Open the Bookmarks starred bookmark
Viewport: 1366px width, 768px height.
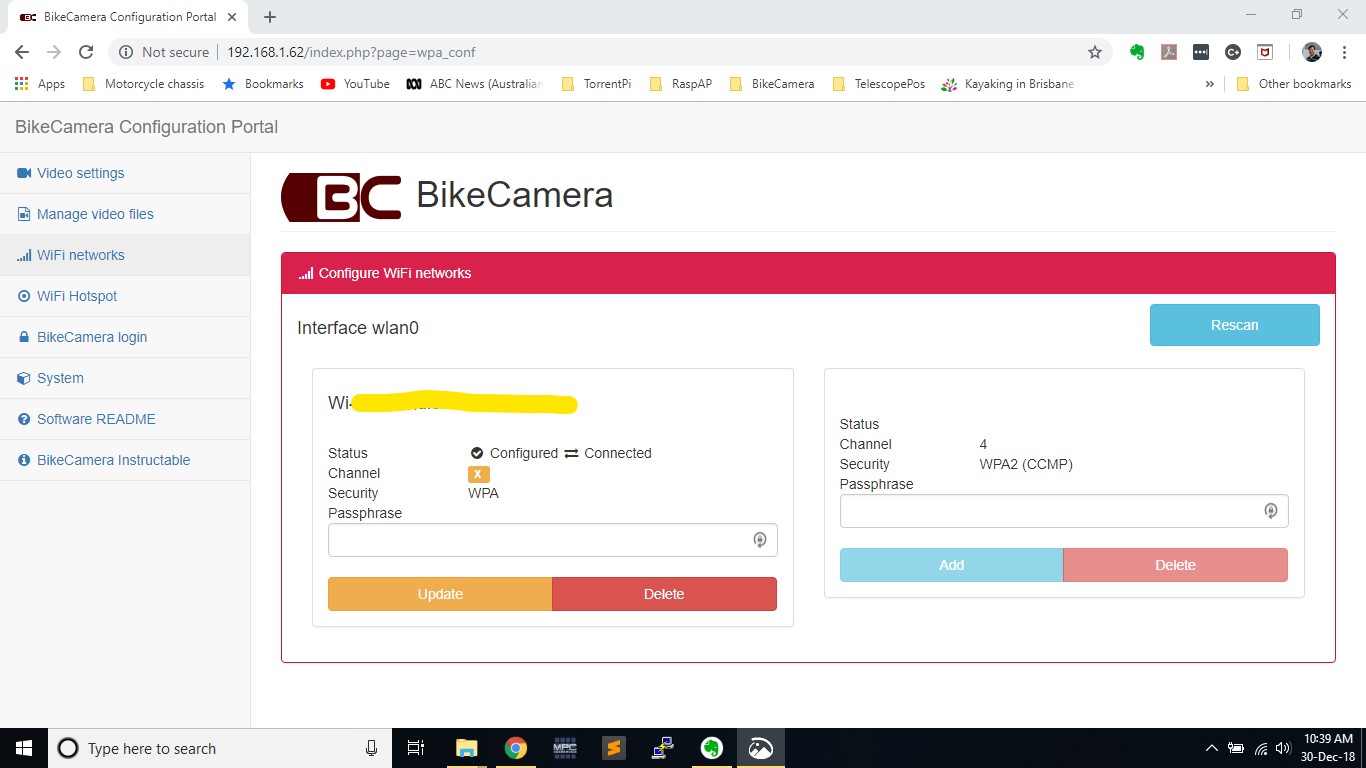pyautogui.click(x=263, y=84)
